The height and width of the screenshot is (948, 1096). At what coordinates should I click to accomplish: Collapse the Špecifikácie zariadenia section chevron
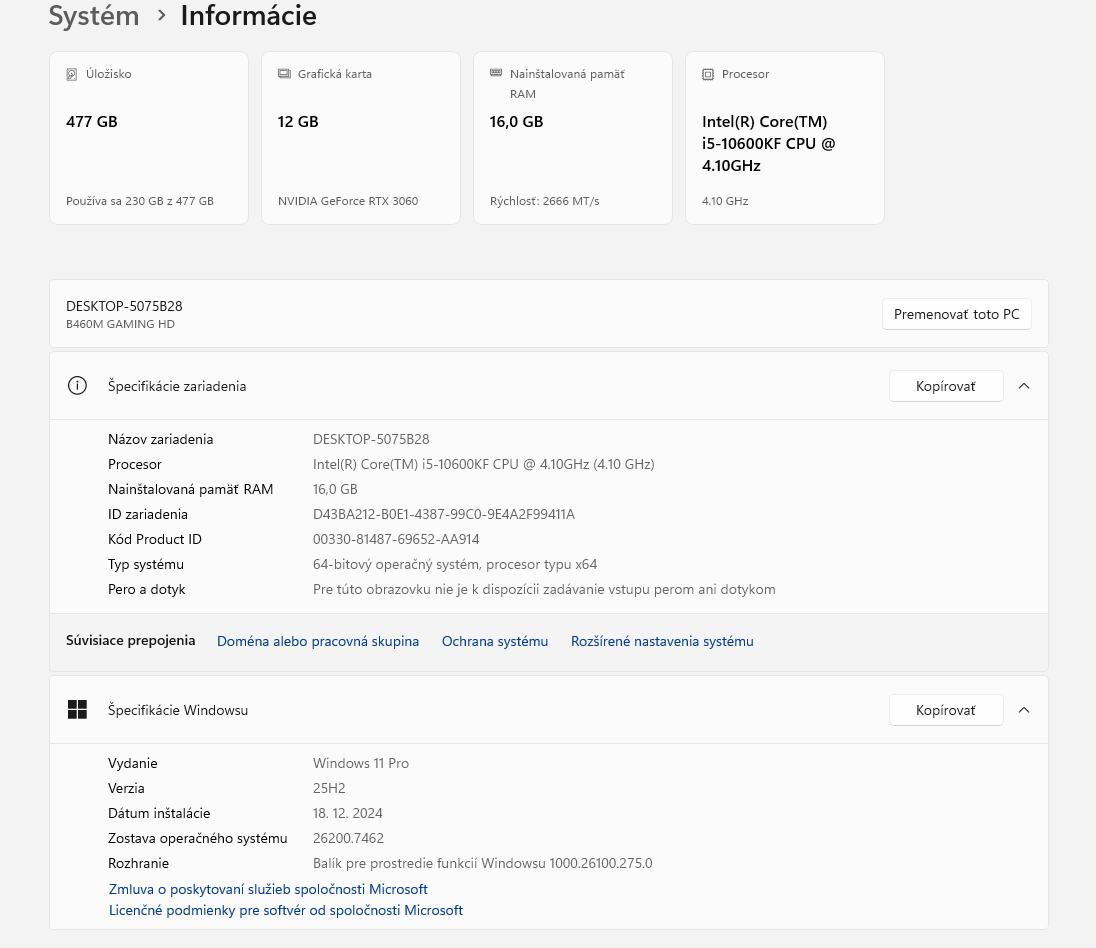point(1023,386)
